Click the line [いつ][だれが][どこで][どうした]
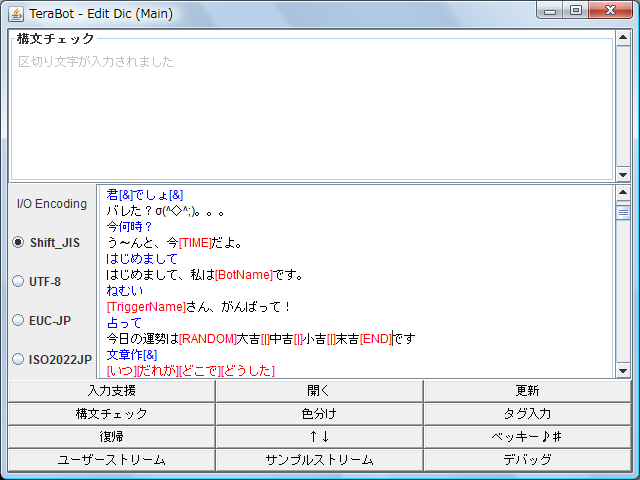Image resolution: width=640 pixels, height=480 pixels. [191, 371]
